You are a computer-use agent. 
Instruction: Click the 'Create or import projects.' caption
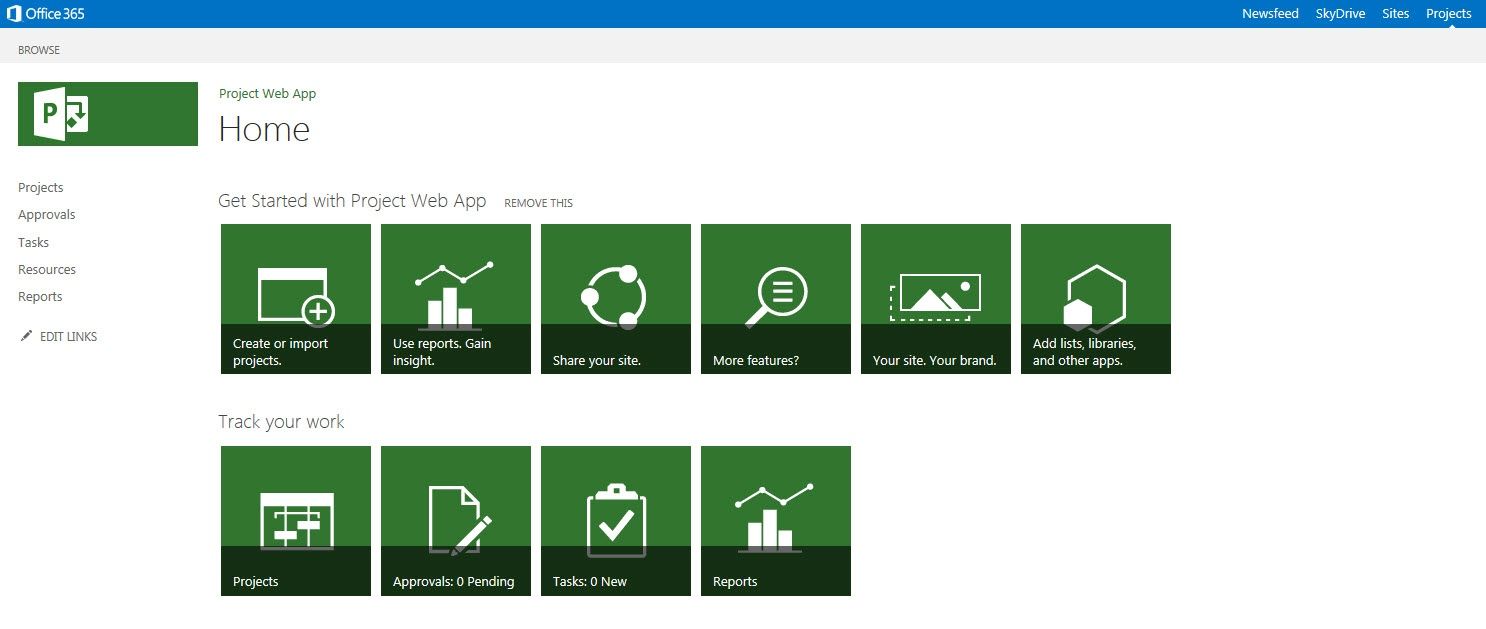(x=280, y=352)
